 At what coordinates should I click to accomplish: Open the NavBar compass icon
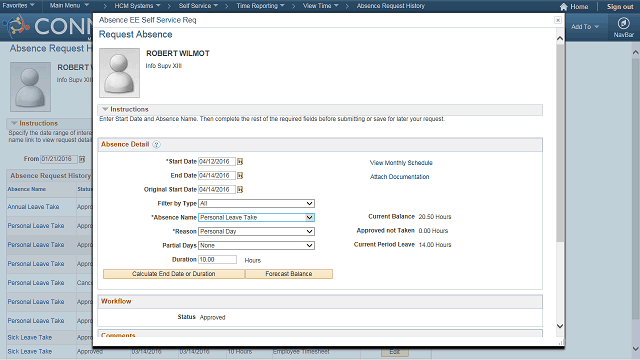pos(623,23)
